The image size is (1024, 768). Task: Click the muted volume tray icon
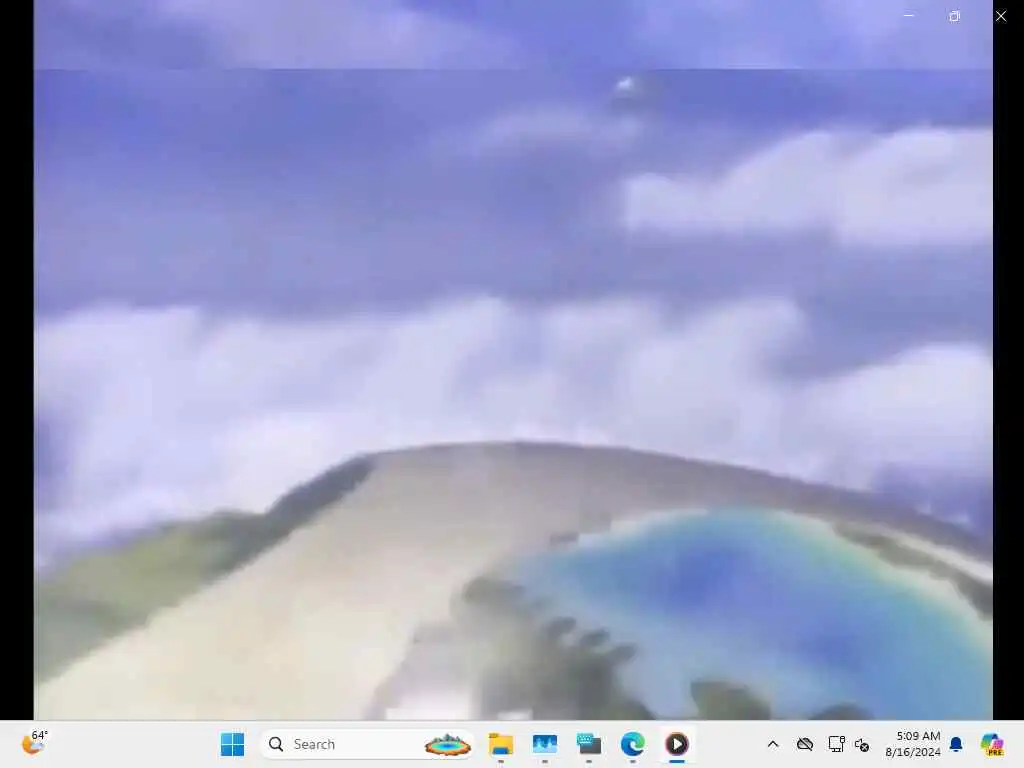pos(862,744)
